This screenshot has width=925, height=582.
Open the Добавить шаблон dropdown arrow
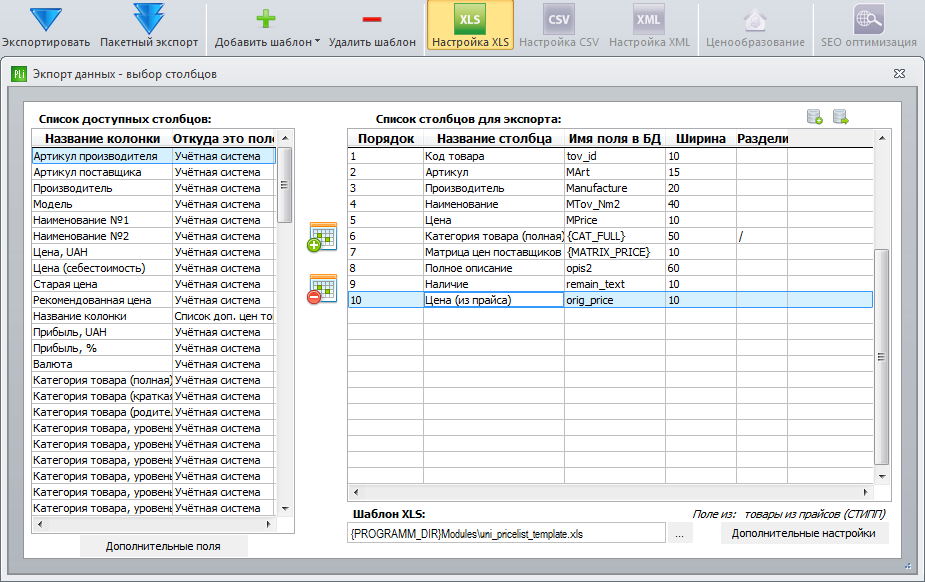(317, 41)
